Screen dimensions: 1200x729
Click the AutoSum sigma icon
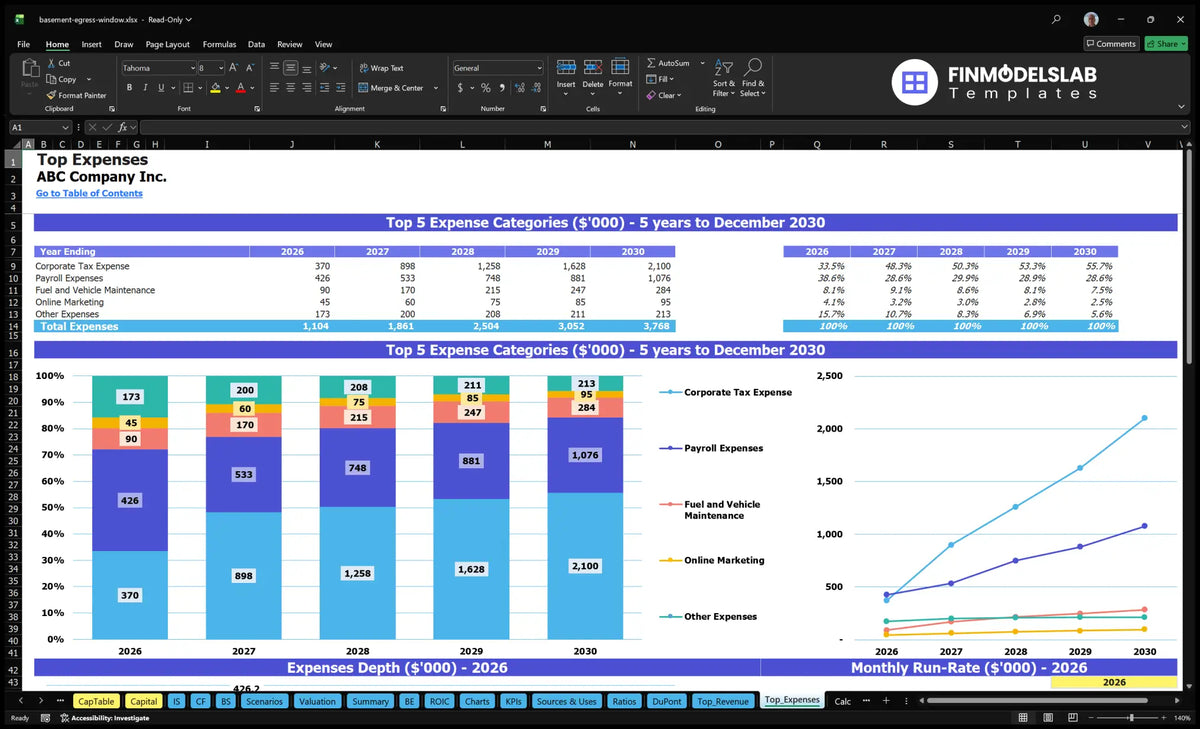click(x=651, y=63)
